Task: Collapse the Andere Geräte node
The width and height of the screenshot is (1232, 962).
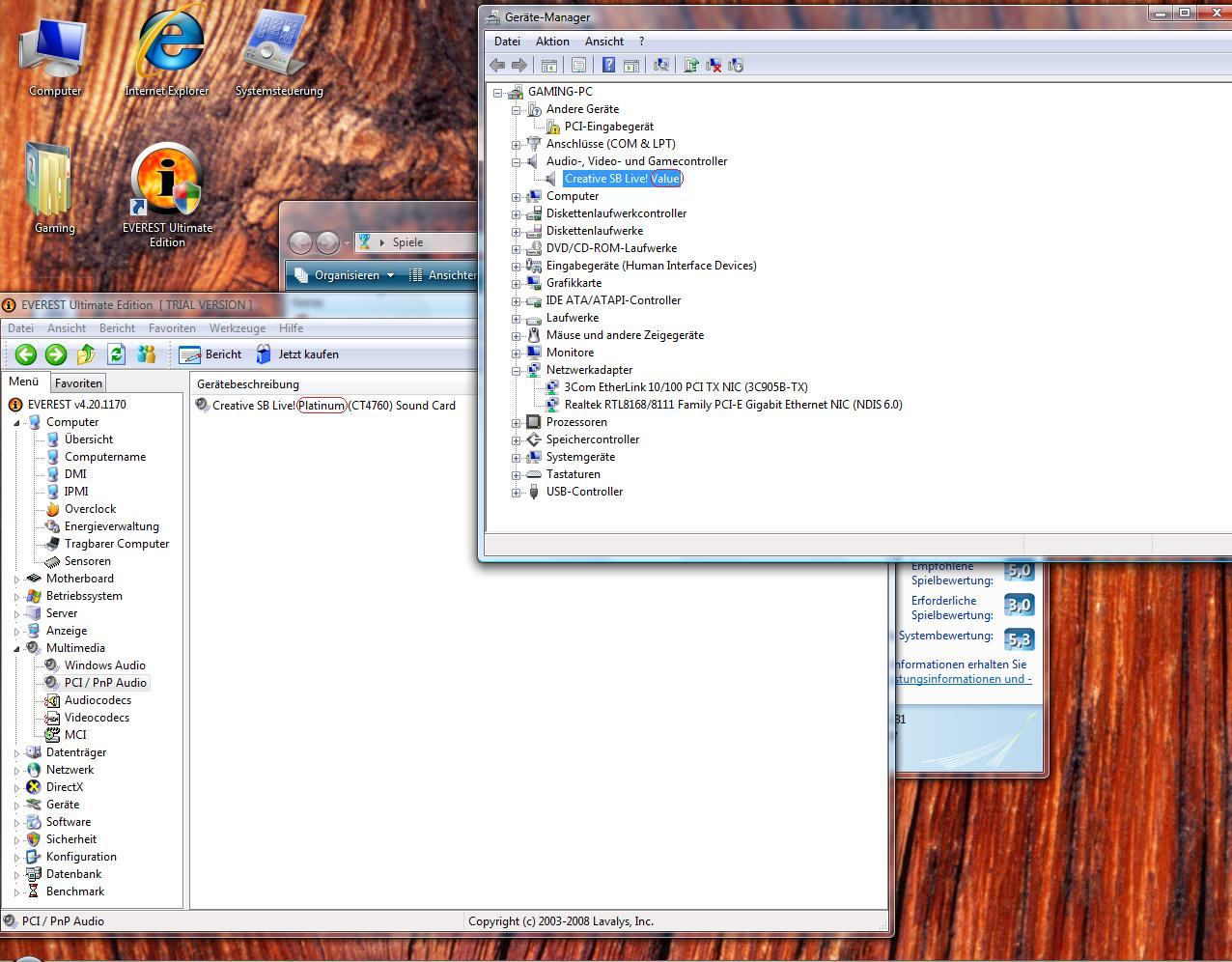Action: point(516,109)
